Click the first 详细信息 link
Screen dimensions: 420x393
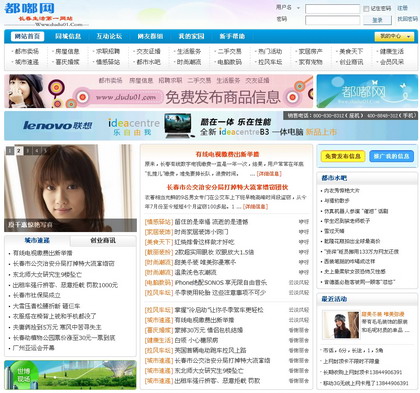(x=269, y=174)
